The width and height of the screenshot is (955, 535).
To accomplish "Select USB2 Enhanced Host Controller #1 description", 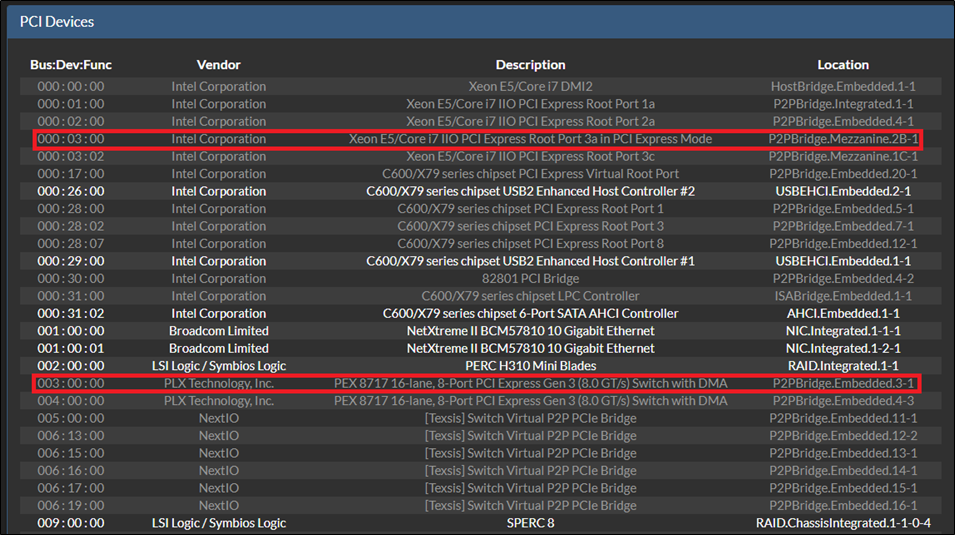I will tap(530, 261).
